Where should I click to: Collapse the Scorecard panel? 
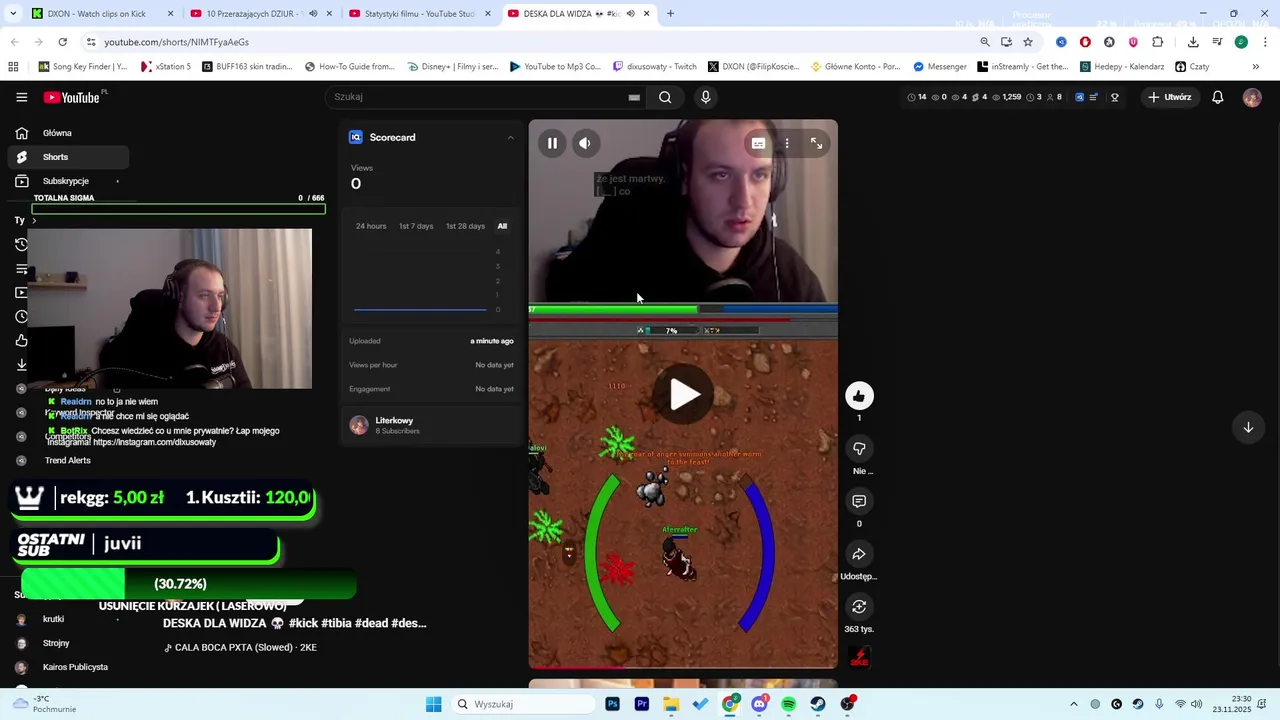tap(511, 137)
